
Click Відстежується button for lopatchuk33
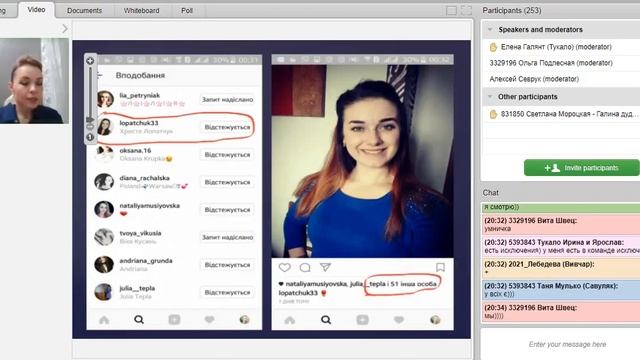[227, 127]
